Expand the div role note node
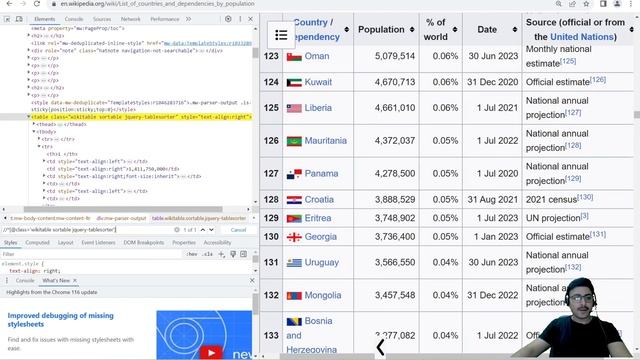 (x=29, y=51)
